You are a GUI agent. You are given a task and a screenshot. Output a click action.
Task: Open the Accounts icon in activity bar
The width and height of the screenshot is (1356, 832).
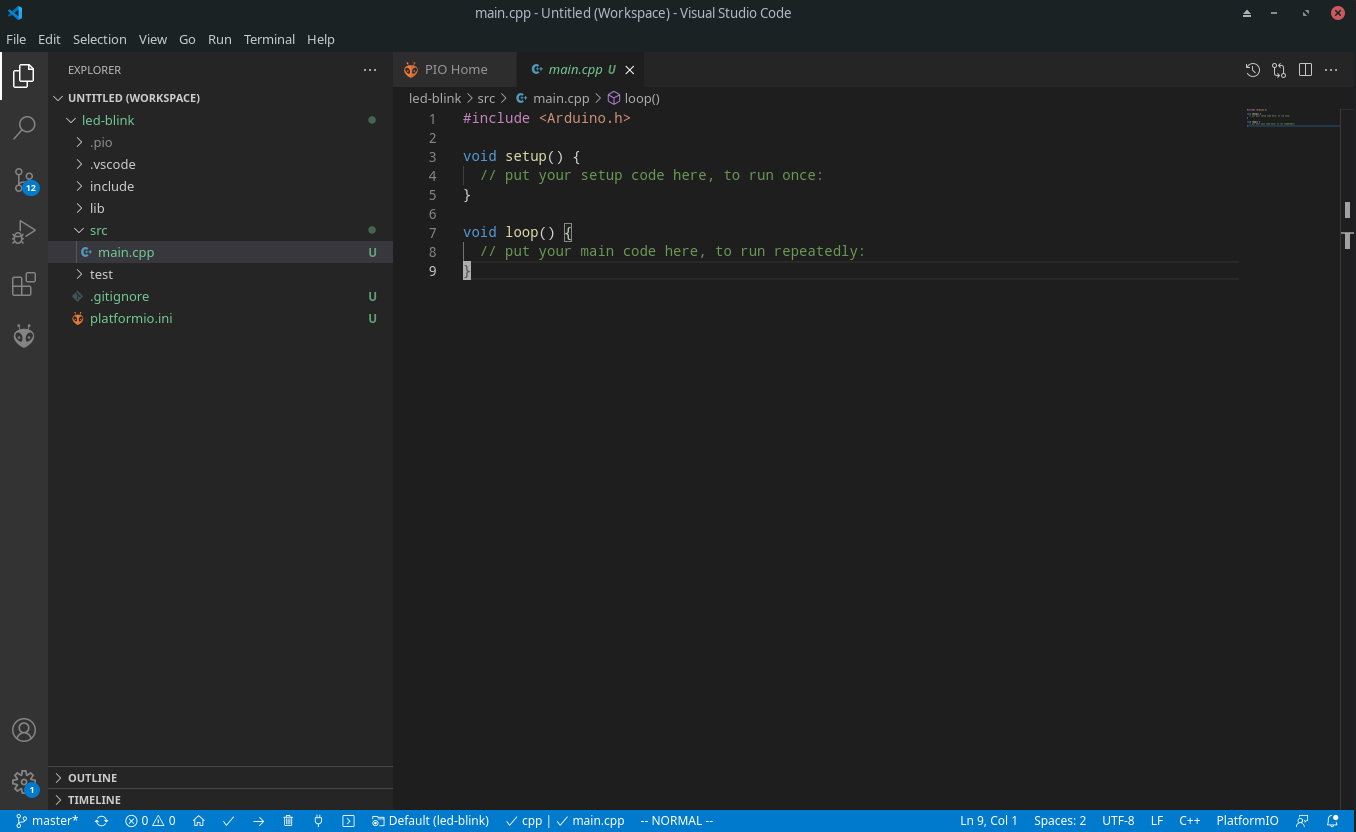[x=24, y=730]
